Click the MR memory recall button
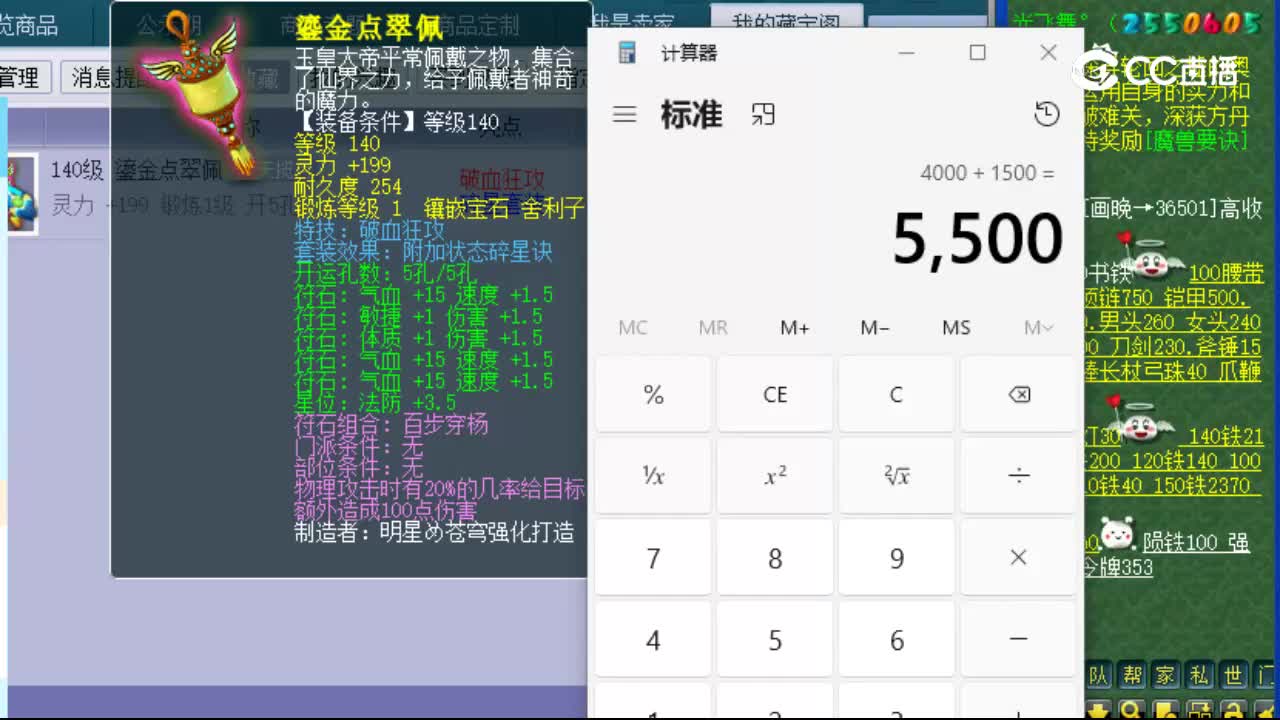The height and width of the screenshot is (720, 1280). tap(713, 328)
